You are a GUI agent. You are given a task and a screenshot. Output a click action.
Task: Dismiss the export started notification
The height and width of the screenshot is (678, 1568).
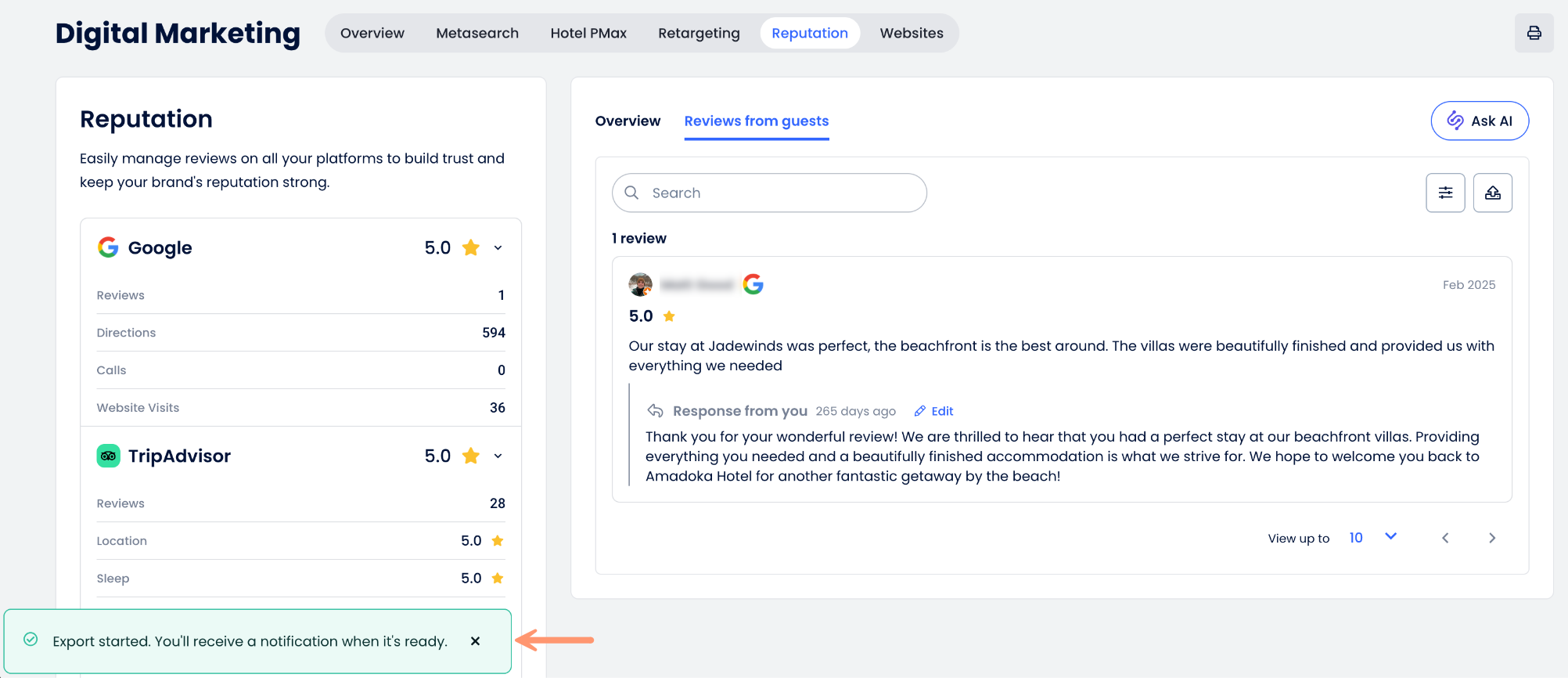(x=475, y=641)
